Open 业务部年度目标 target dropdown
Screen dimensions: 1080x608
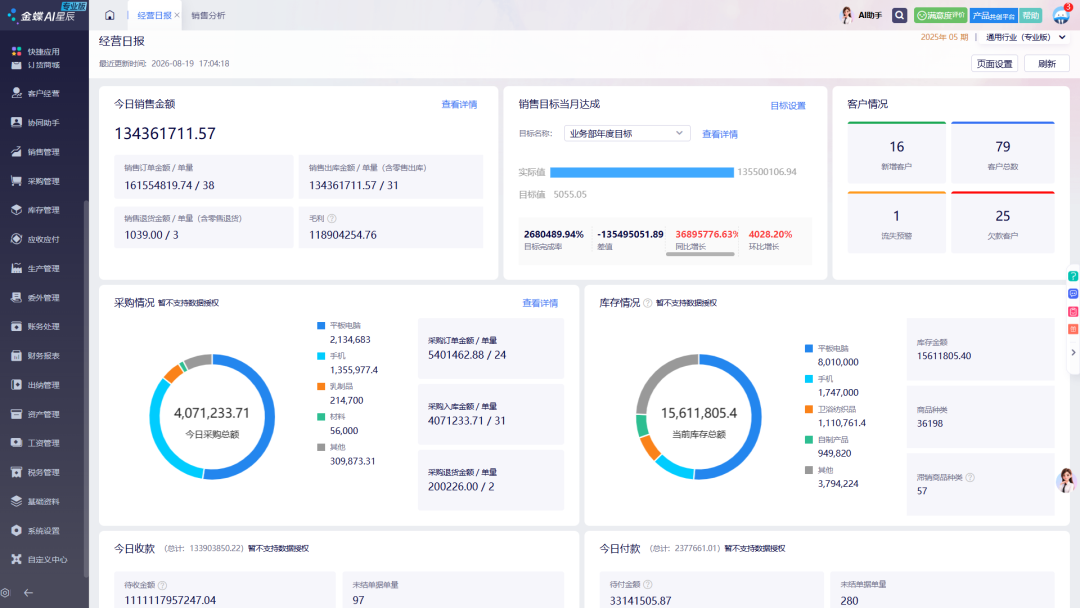(x=626, y=134)
